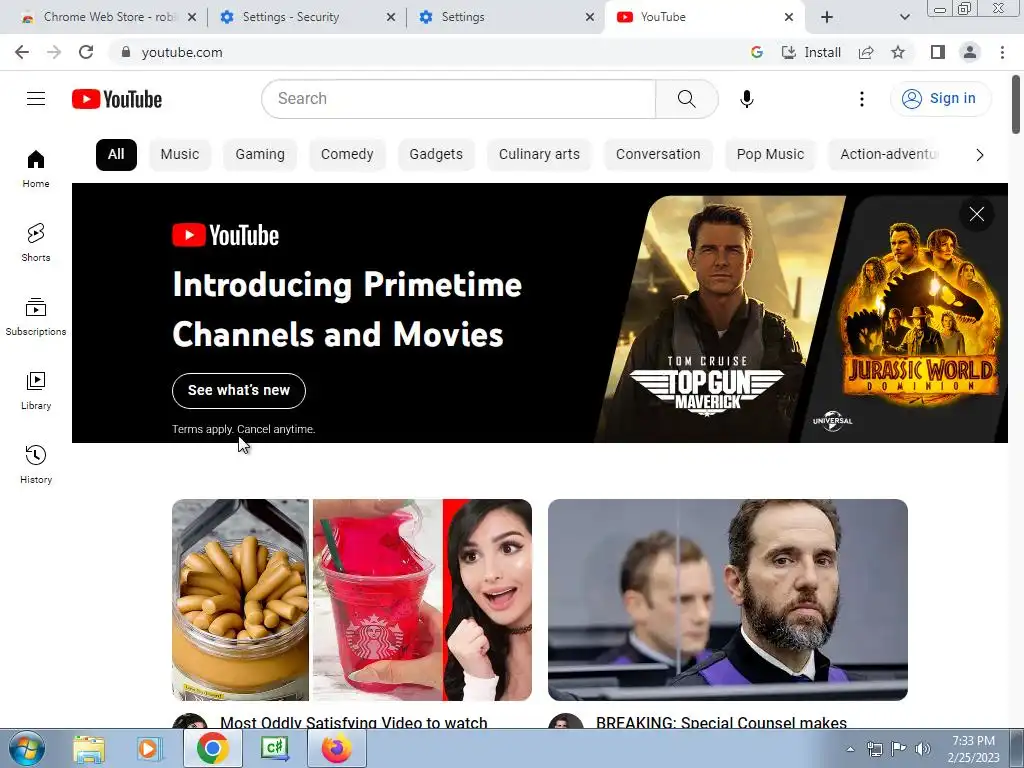
Task: Start voice search with microphone icon
Action: point(746,99)
